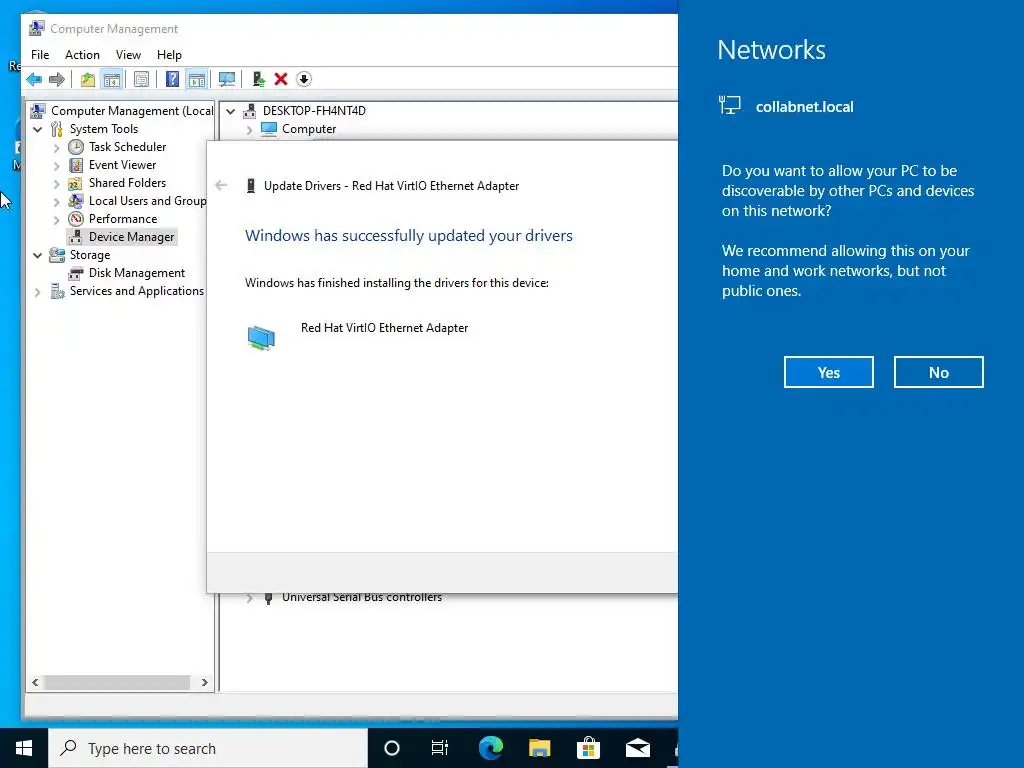
Task: Click No to deny network discovery
Action: point(938,372)
